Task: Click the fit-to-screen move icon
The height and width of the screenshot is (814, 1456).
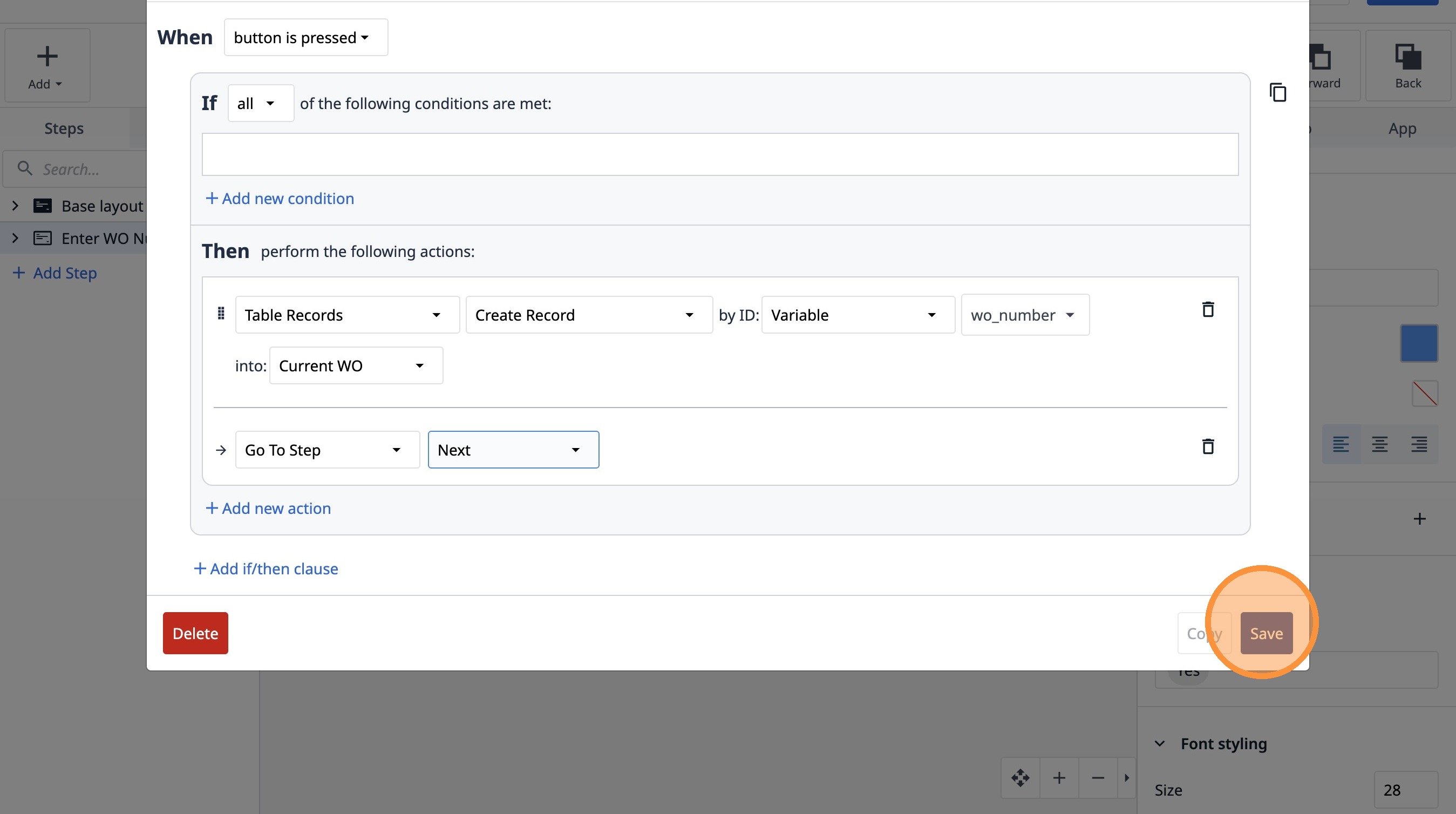Action: tap(1020, 778)
